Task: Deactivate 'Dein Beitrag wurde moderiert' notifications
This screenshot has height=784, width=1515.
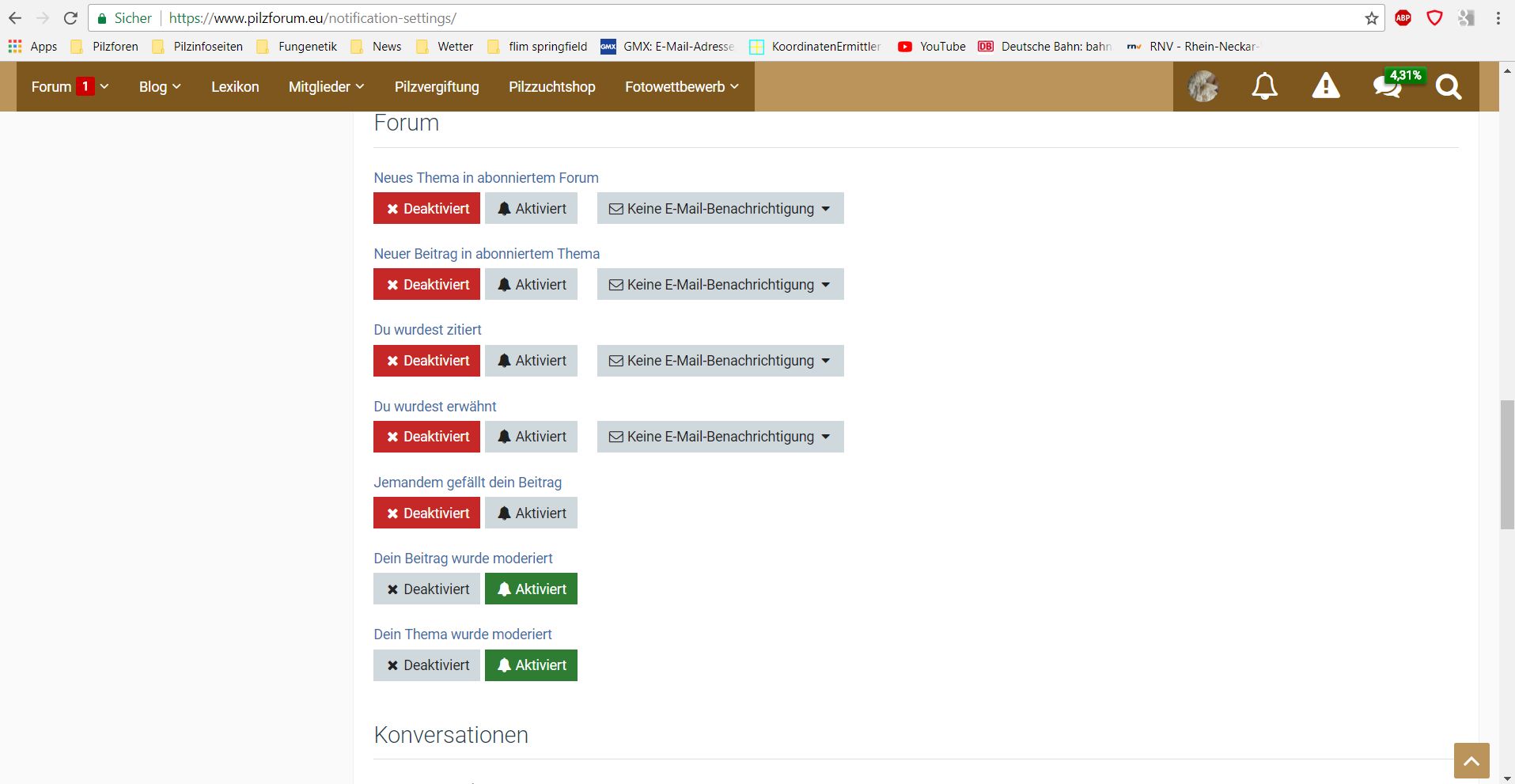Action: pyautogui.click(x=426, y=589)
